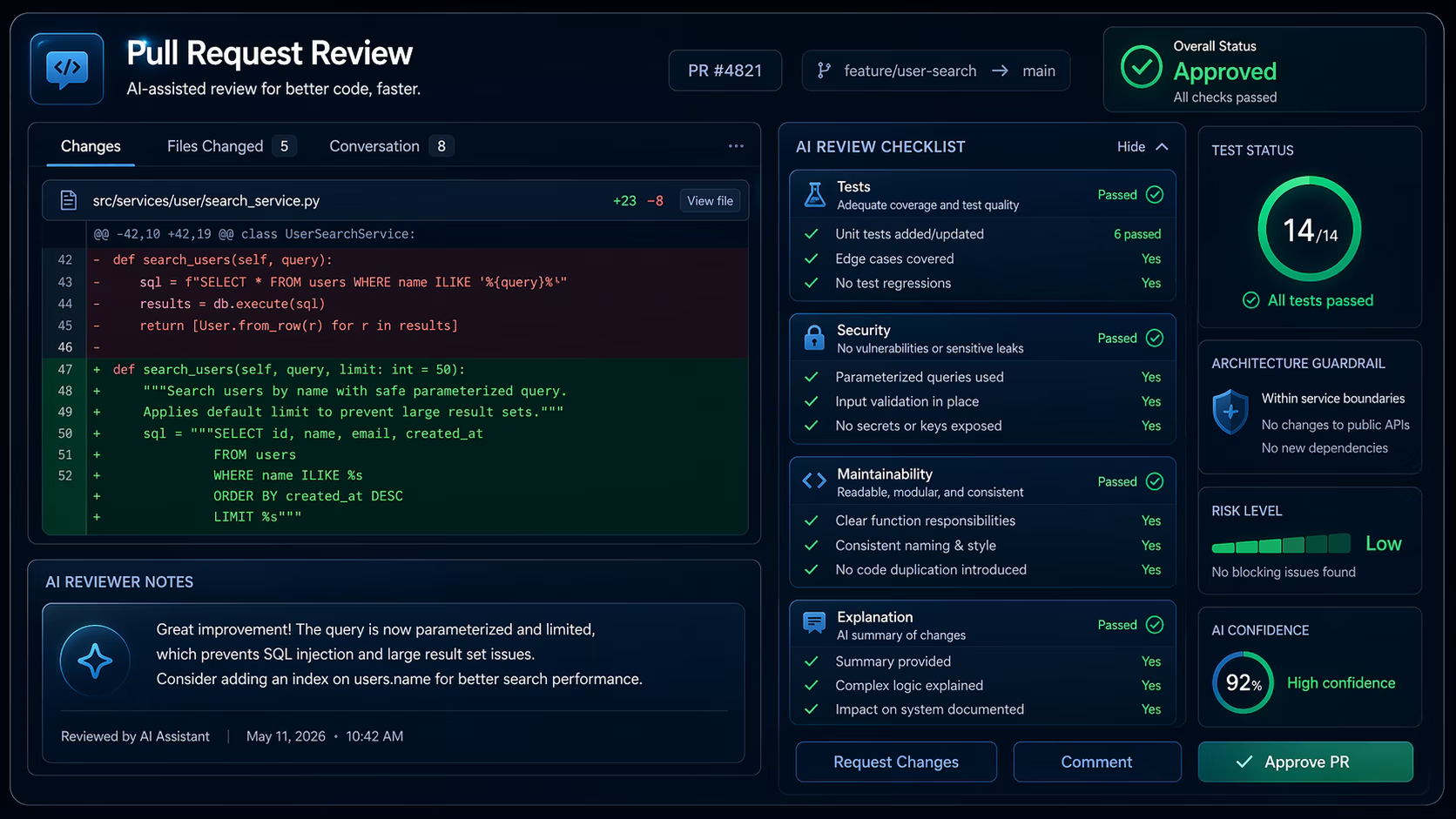The image size is (1456, 819).
Task: Click the Overall Status approved checkmark icon
Action: point(1141,67)
